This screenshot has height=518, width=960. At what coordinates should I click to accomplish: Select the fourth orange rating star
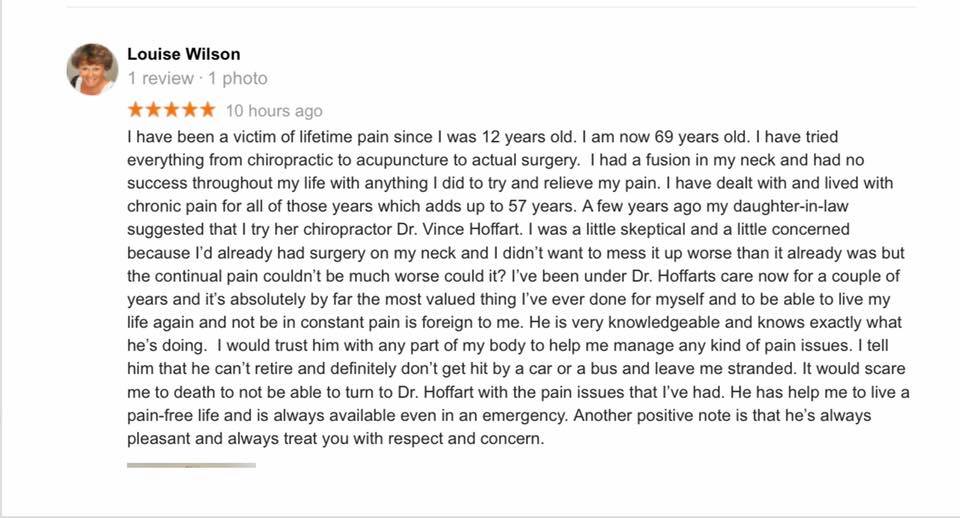190,110
